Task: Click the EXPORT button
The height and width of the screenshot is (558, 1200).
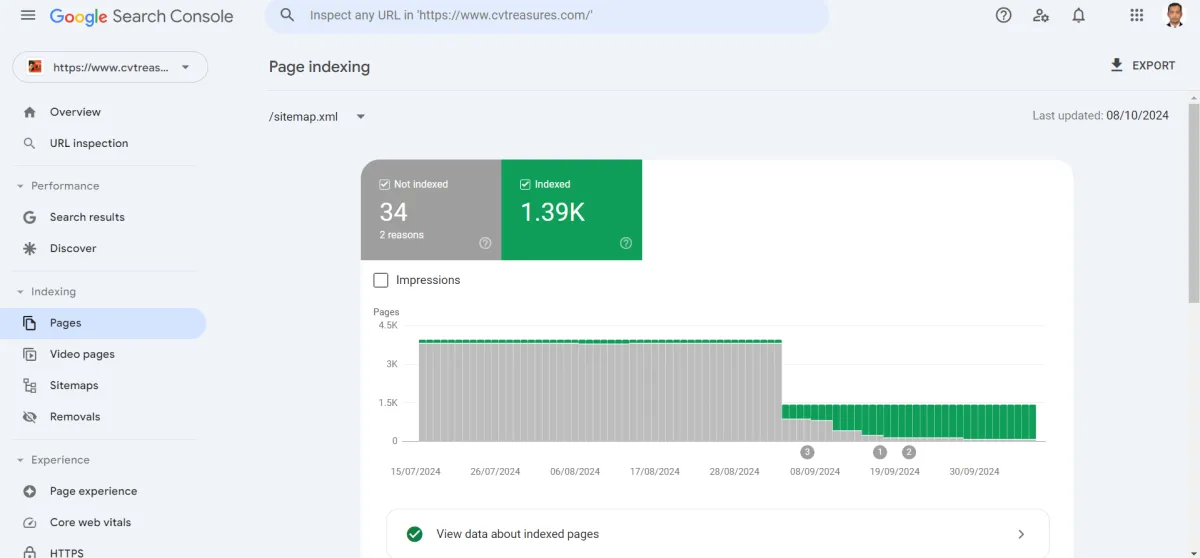Action: 1142,65
